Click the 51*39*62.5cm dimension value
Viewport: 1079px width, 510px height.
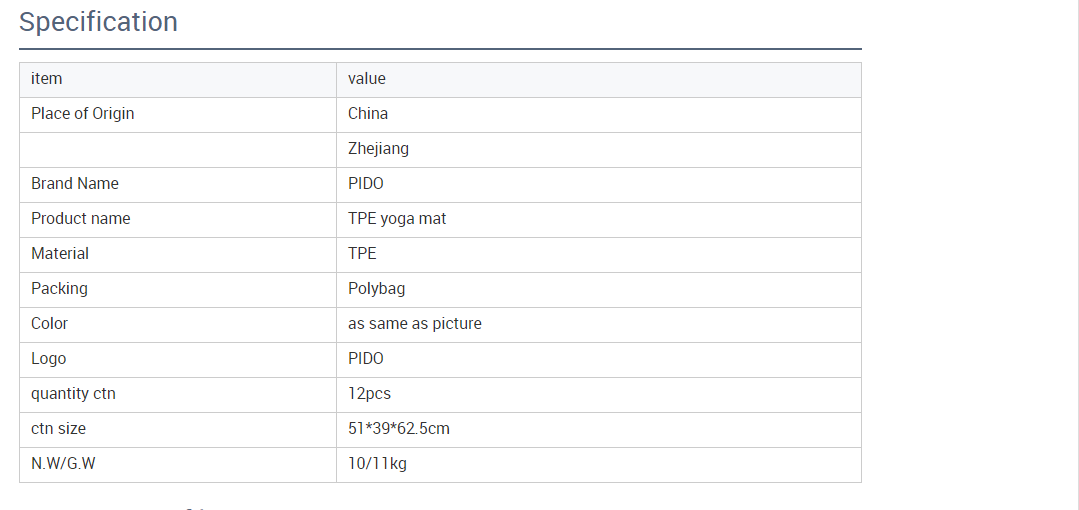click(x=399, y=429)
